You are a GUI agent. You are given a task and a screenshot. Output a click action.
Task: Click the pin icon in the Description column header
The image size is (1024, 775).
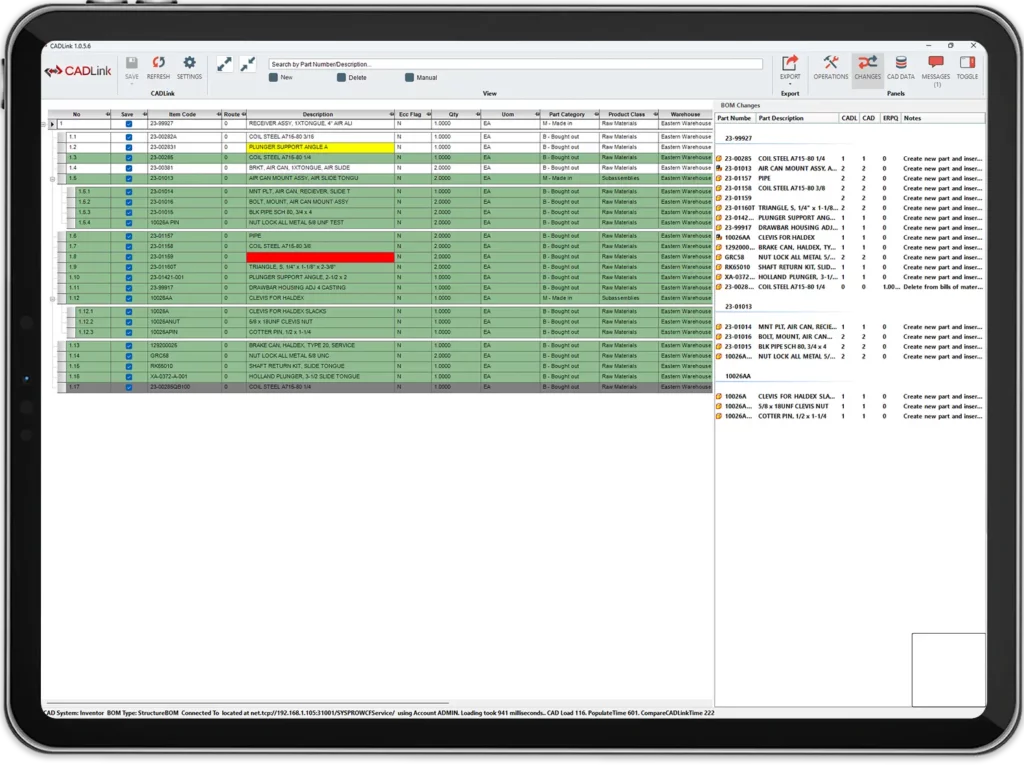392,114
